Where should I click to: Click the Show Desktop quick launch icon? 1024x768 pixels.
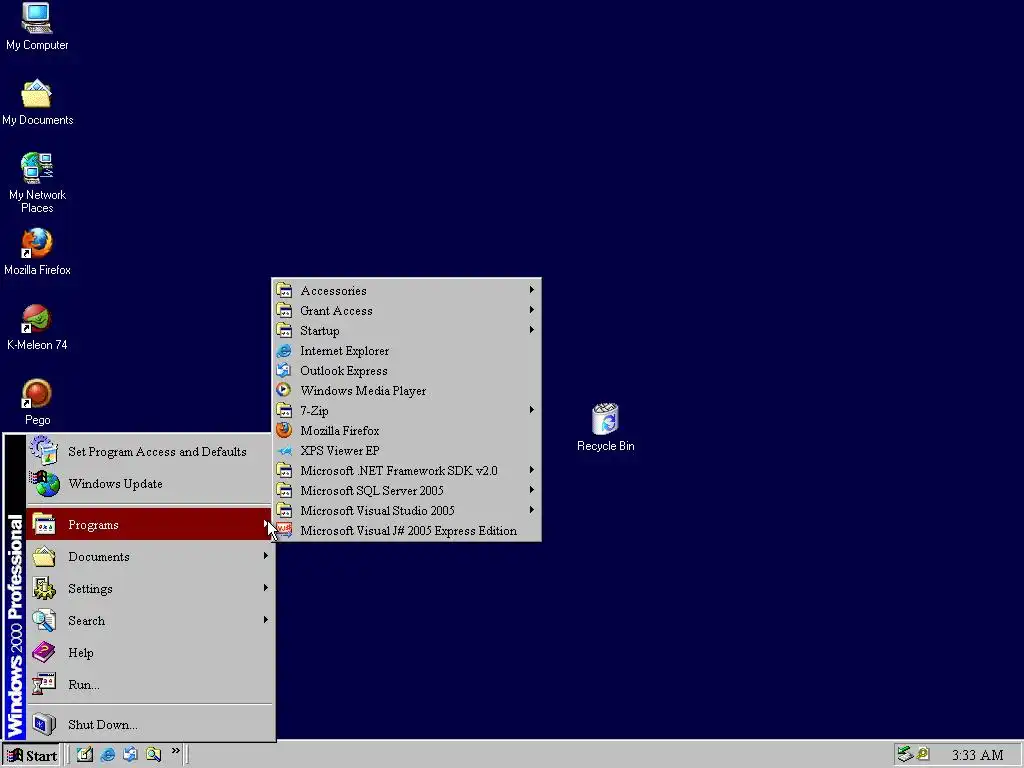(x=85, y=754)
